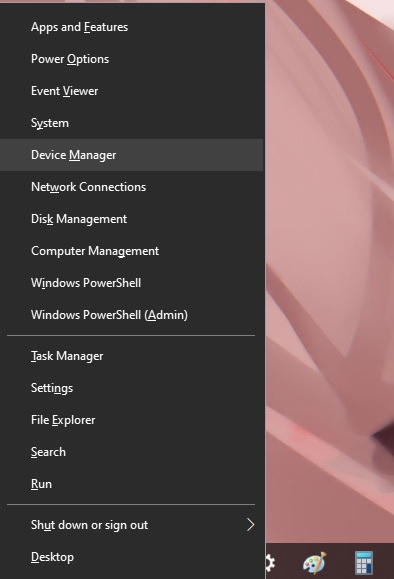The width and height of the screenshot is (394, 579).
Task: Start Windows PowerShell (non-admin)
Action: pyautogui.click(x=132, y=283)
